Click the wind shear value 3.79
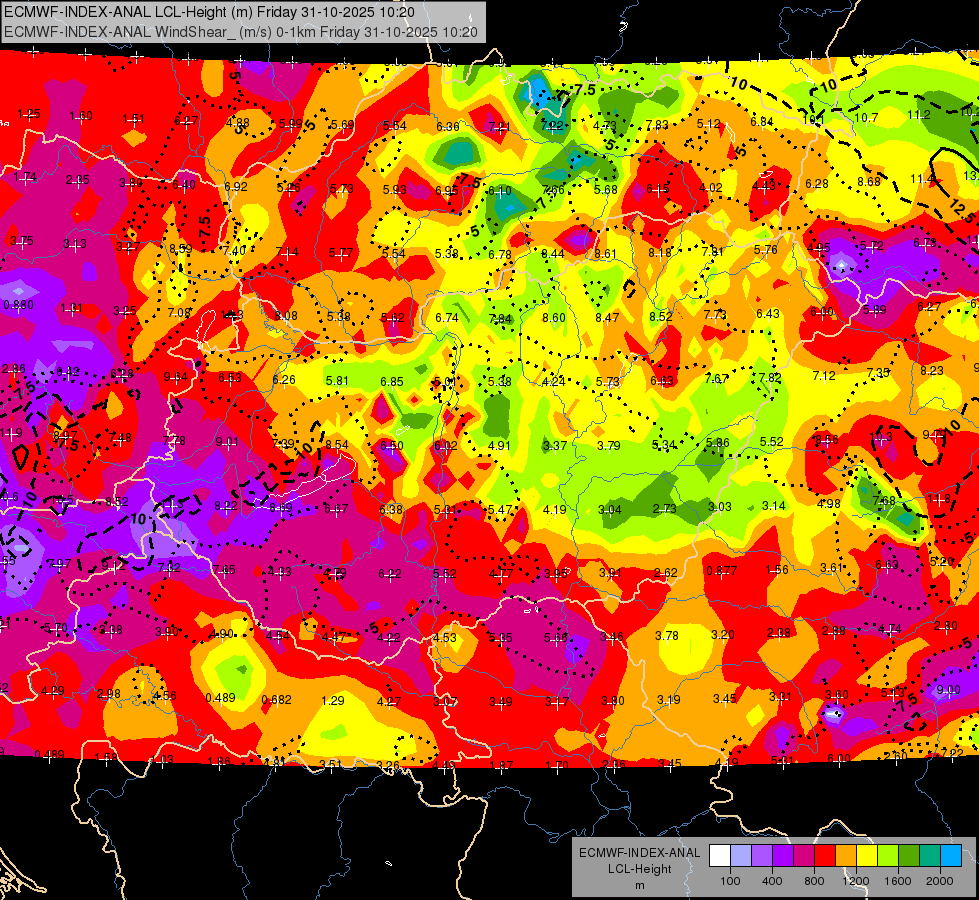Viewport: 979px width, 900px height. click(609, 445)
